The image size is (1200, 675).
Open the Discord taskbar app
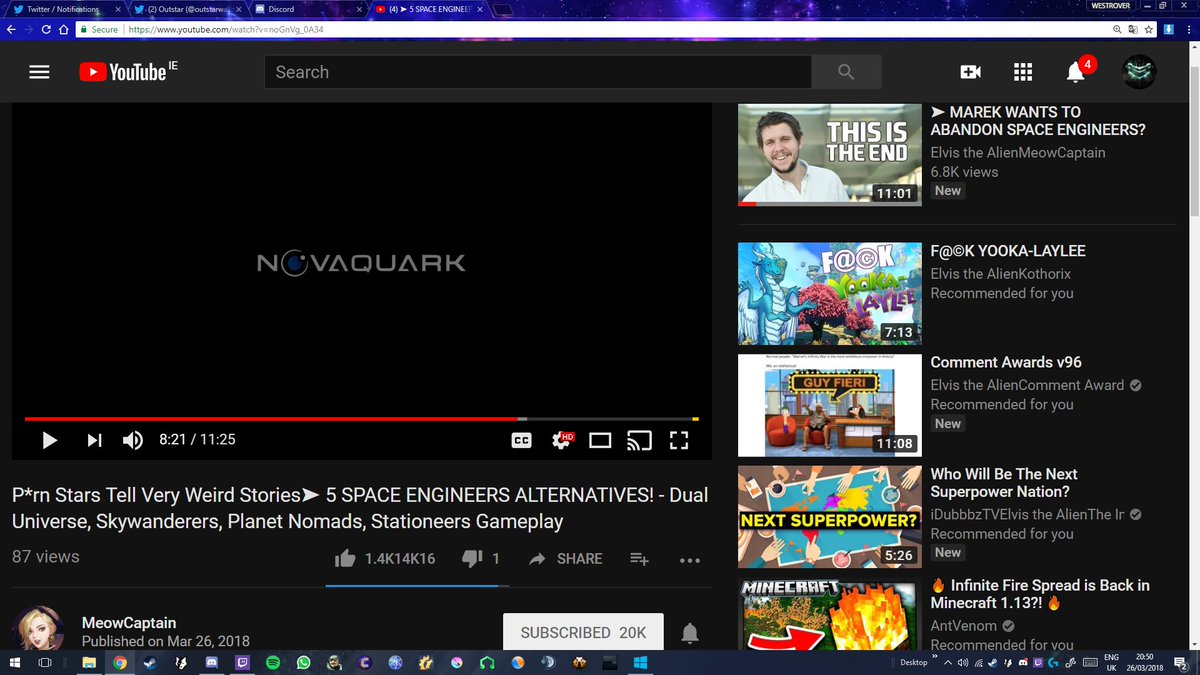[x=211, y=662]
